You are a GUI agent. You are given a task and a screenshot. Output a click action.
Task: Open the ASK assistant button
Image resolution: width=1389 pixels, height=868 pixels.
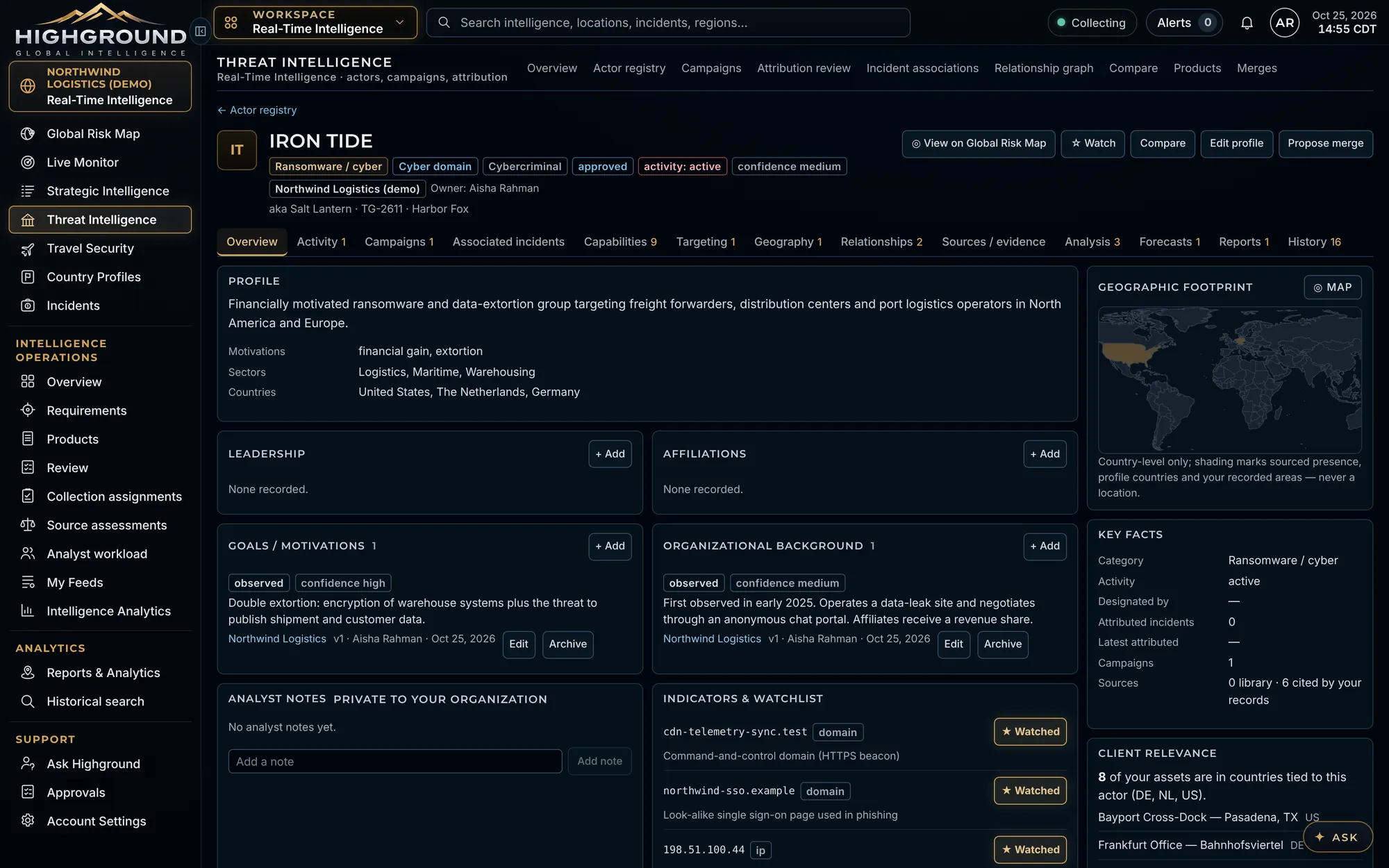tap(1338, 837)
